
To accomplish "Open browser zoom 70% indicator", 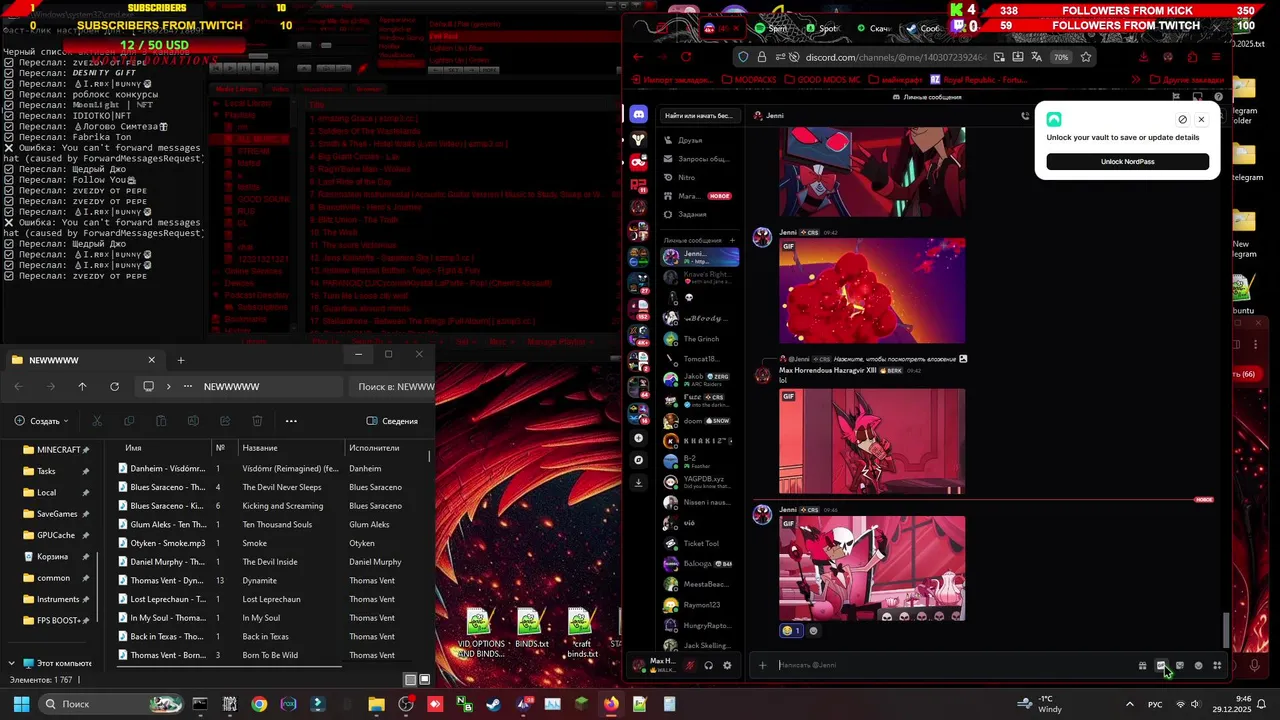I will (1061, 57).
